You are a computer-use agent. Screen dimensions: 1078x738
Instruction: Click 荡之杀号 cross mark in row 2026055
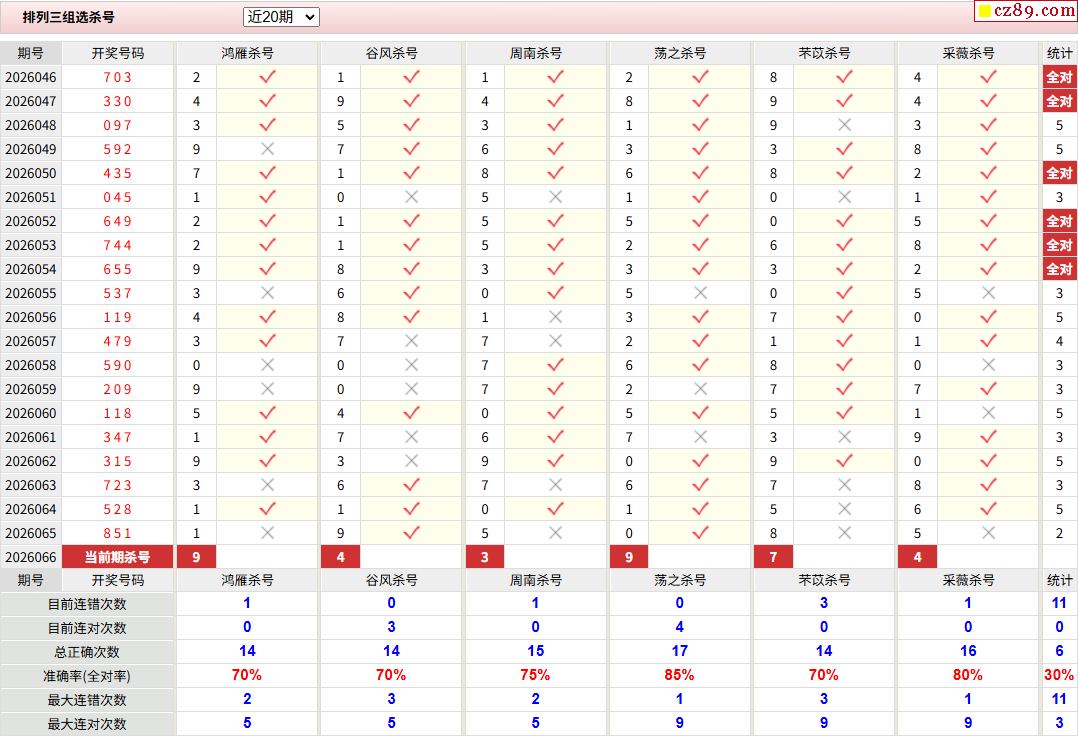pyautogui.click(x=700, y=293)
